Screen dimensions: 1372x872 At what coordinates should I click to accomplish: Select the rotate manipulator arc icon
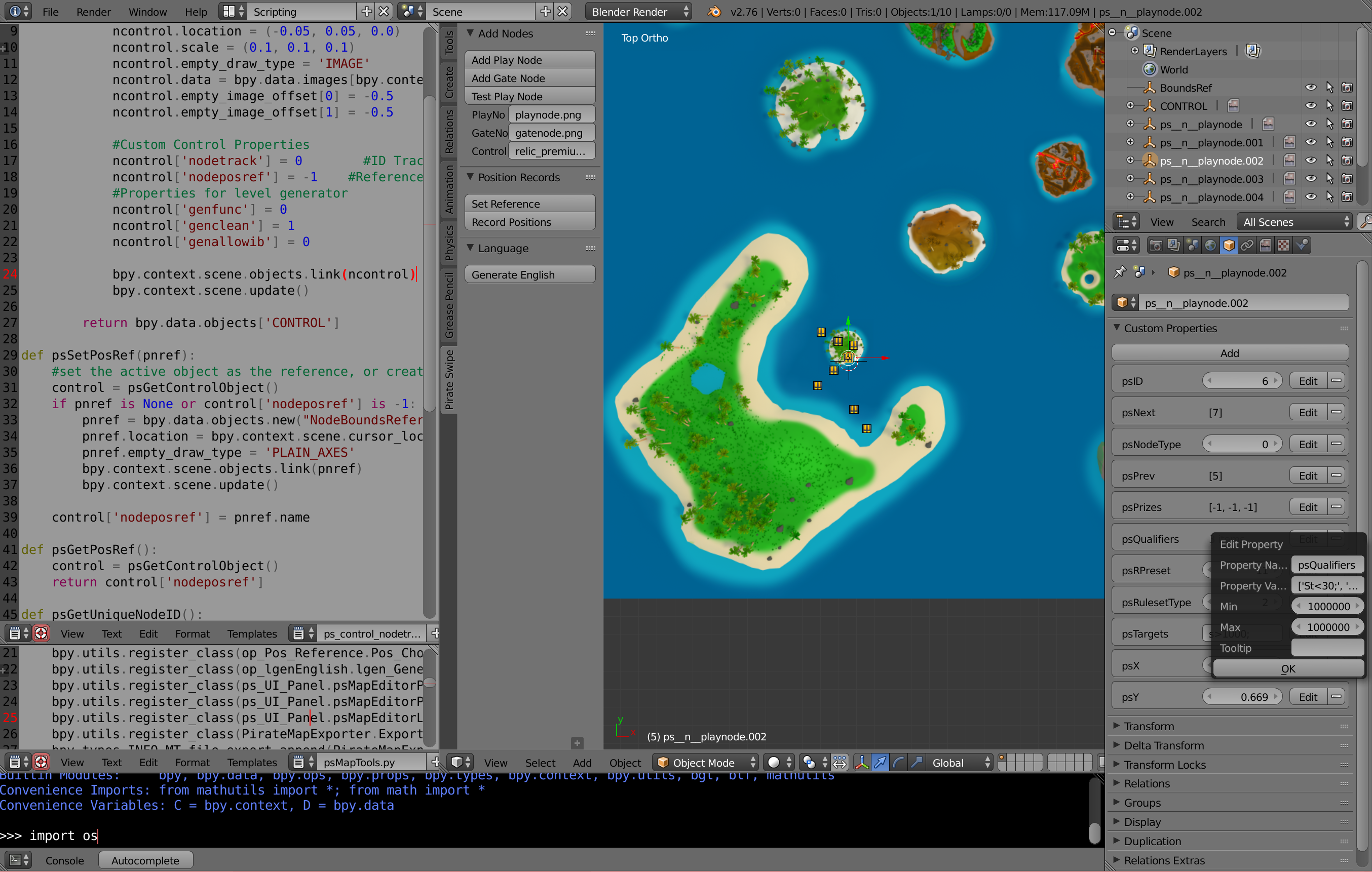898,763
